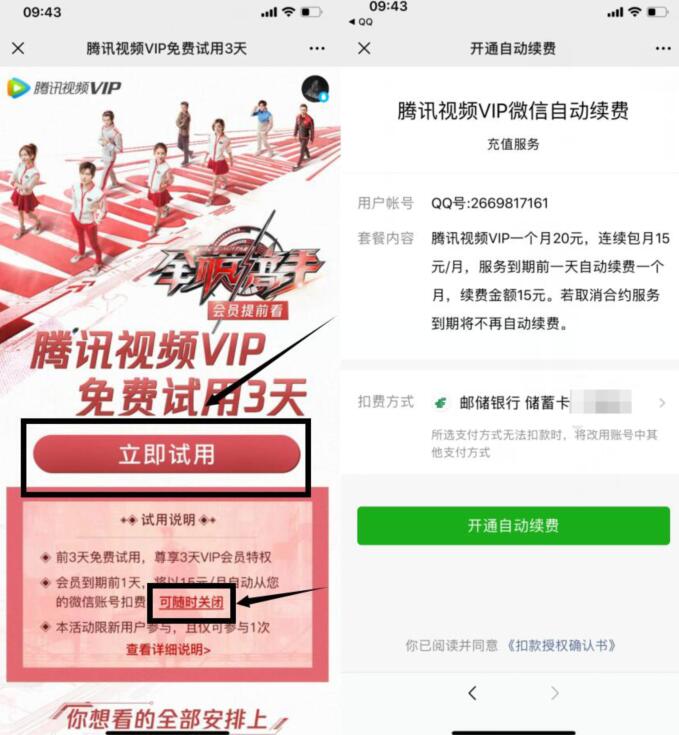
Task: Tap the 免费试用3天 banner text
Action: (x=192, y=398)
